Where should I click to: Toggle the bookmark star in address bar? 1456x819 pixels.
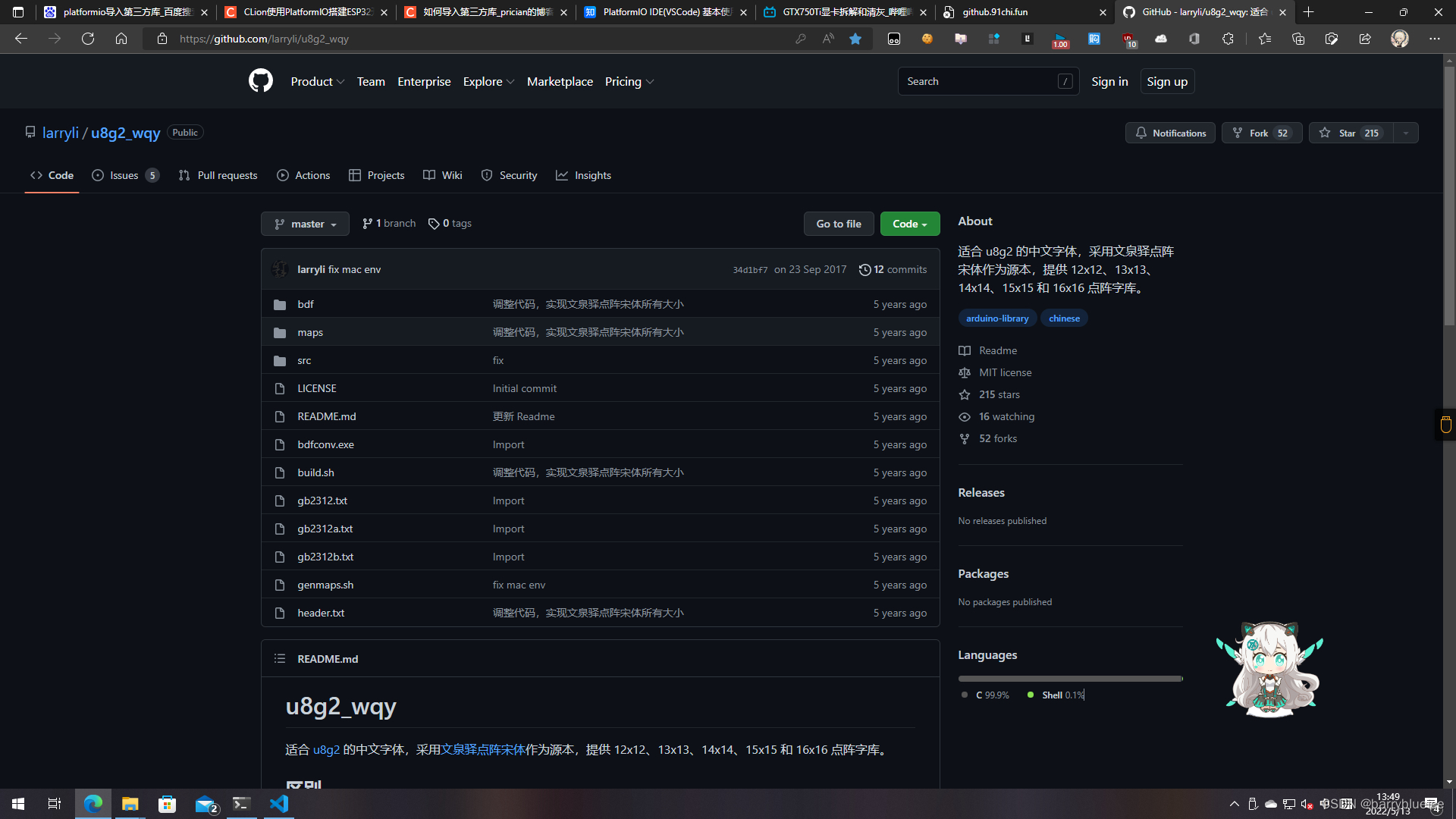[x=855, y=39]
